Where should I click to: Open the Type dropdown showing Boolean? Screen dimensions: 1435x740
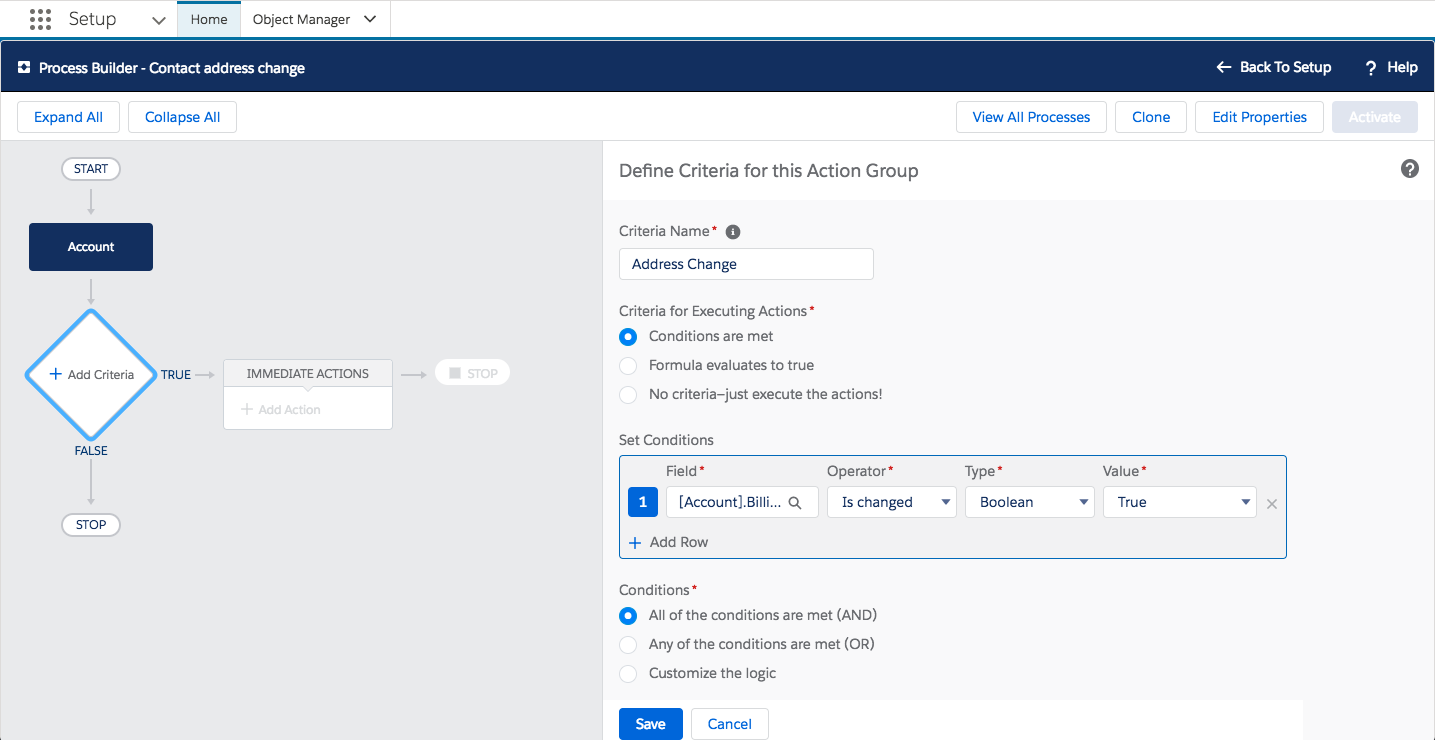1030,502
